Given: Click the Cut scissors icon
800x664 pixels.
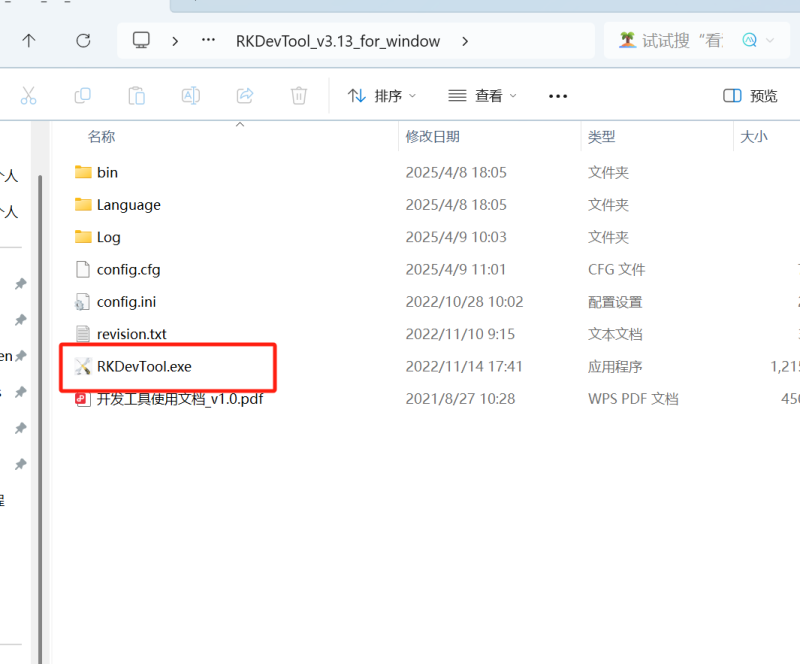Looking at the screenshot, I should [x=28, y=96].
